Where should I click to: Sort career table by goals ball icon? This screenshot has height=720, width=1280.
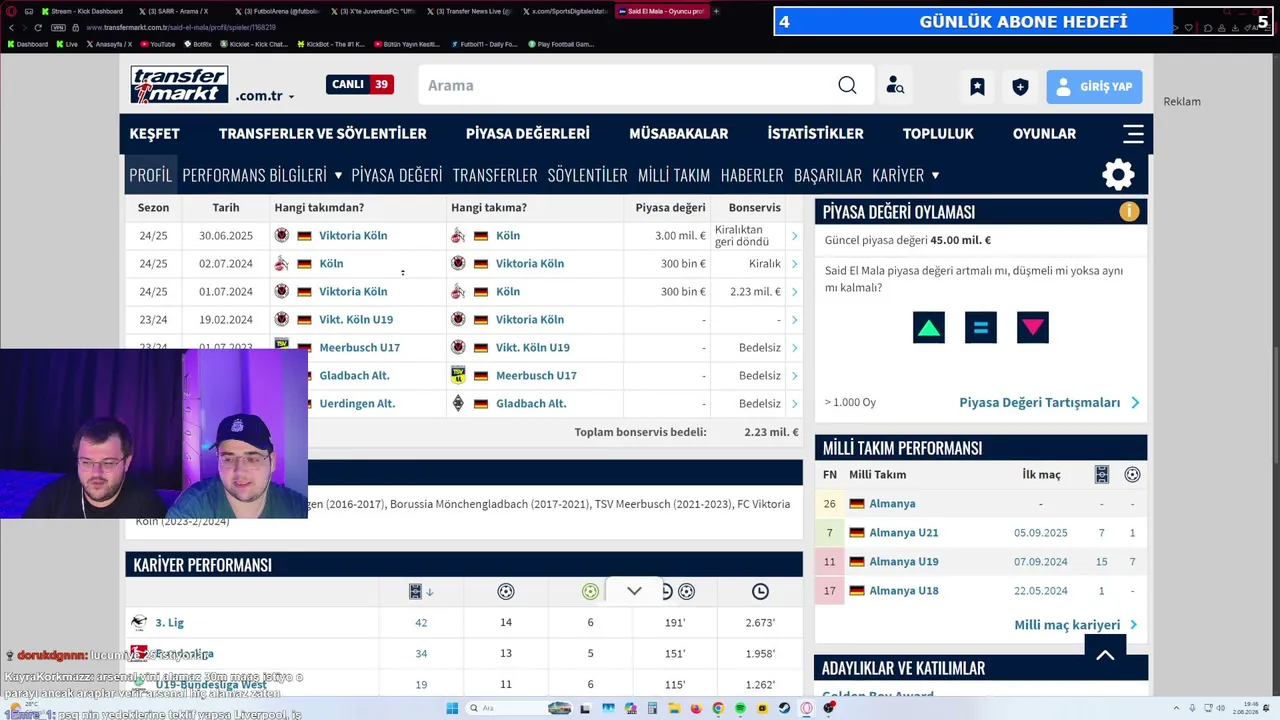coord(506,592)
